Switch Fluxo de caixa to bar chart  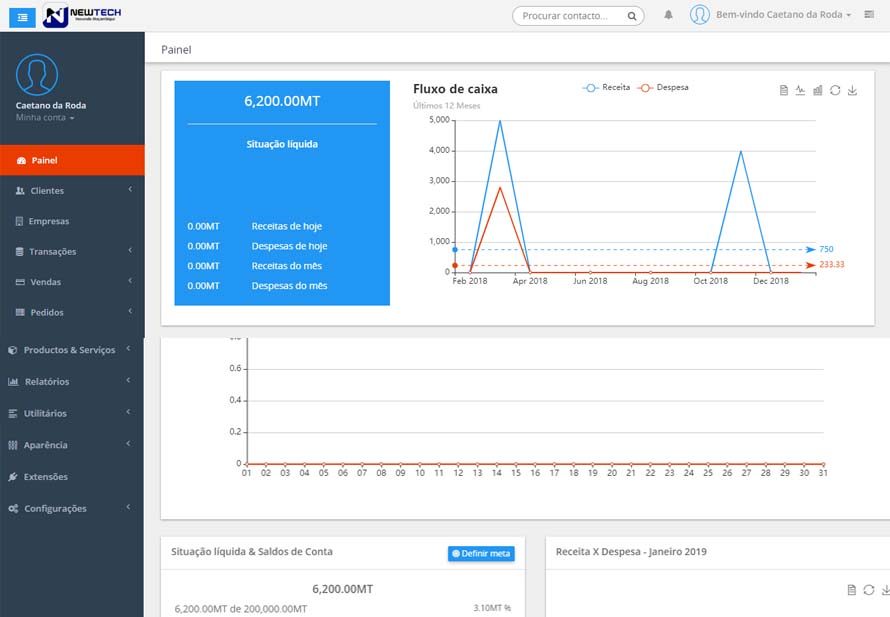(x=817, y=90)
